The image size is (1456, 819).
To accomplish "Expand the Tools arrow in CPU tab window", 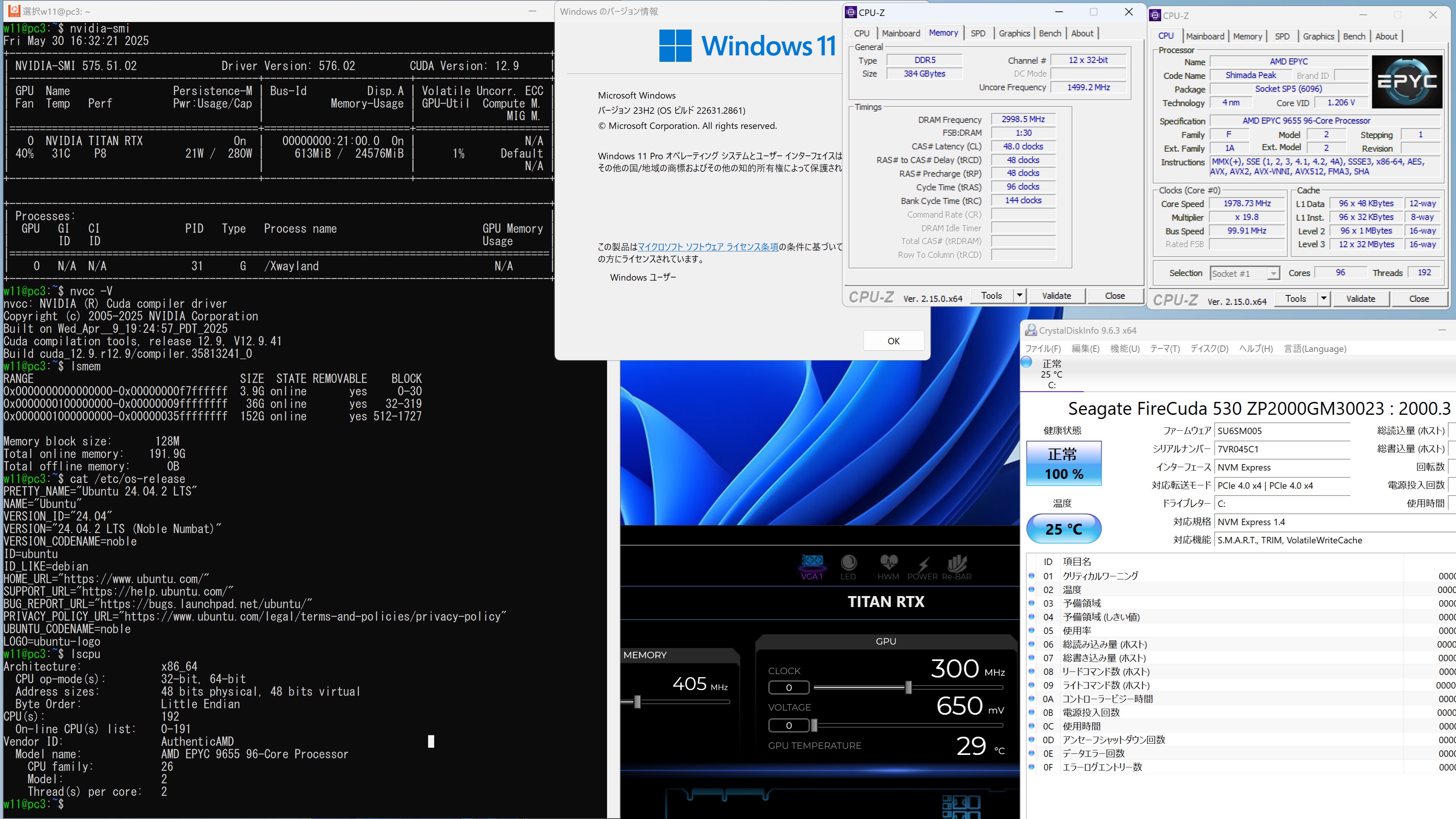I will pos(1323,298).
